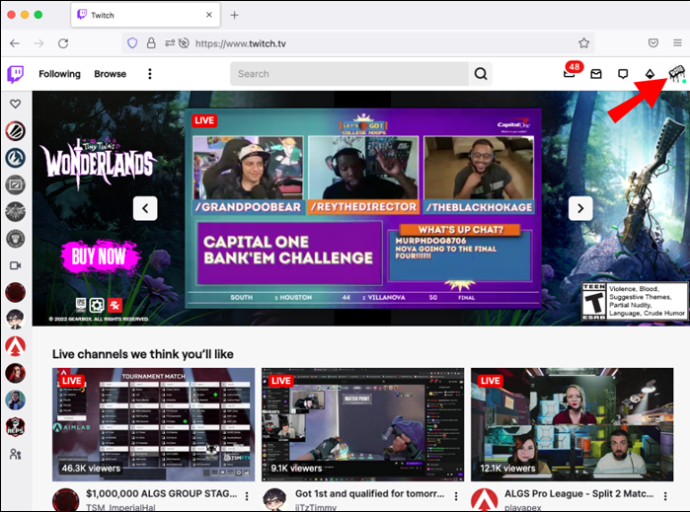Open options menu for ALGS GROUP STAGE stream
The height and width of the screenshot is (512, 690).
[x=247, y=496]
